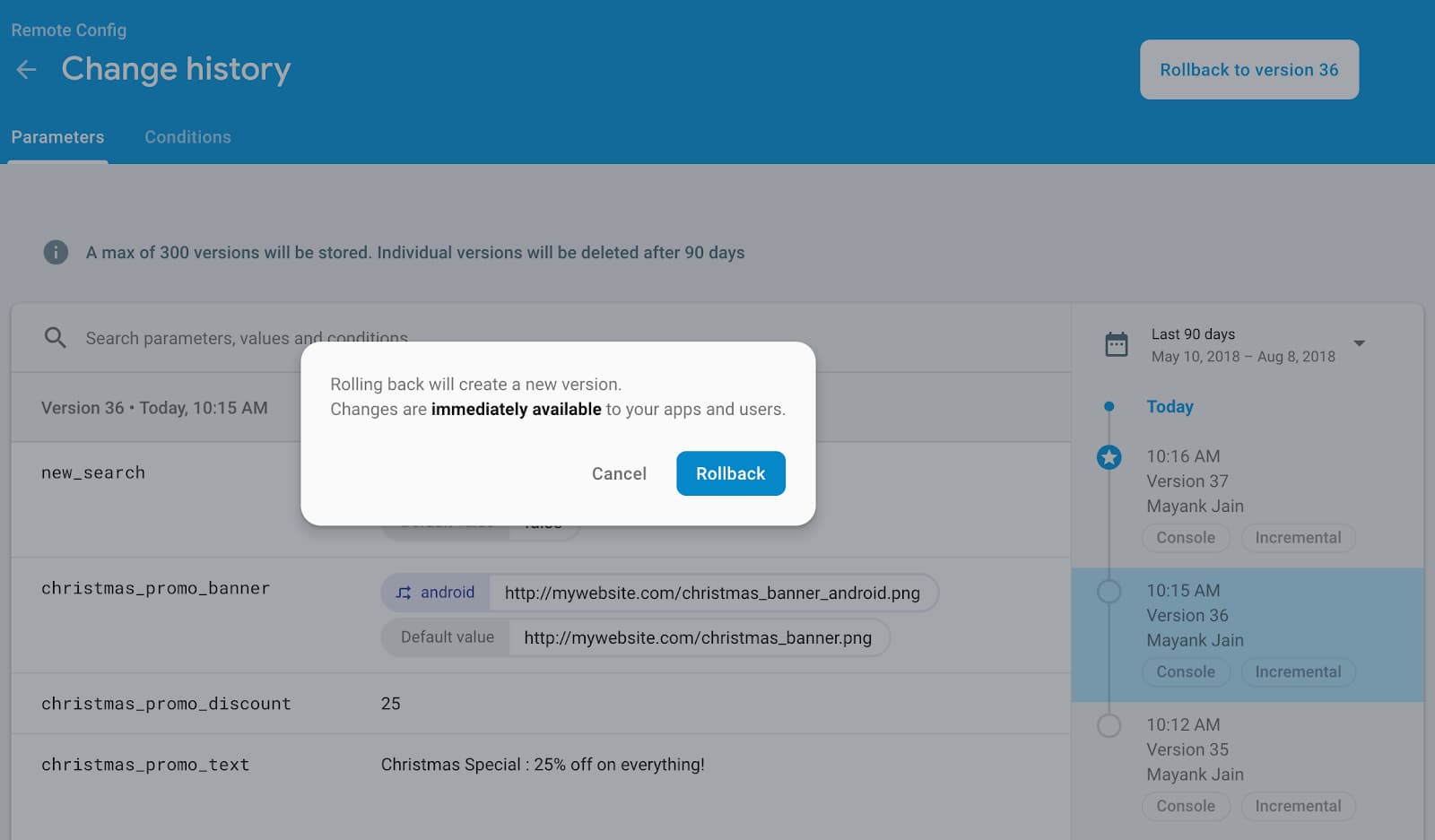Click Rollback to version 36 button
Image resolution: width=1435 pixels, height=840 pixels.
(1249, 69)
